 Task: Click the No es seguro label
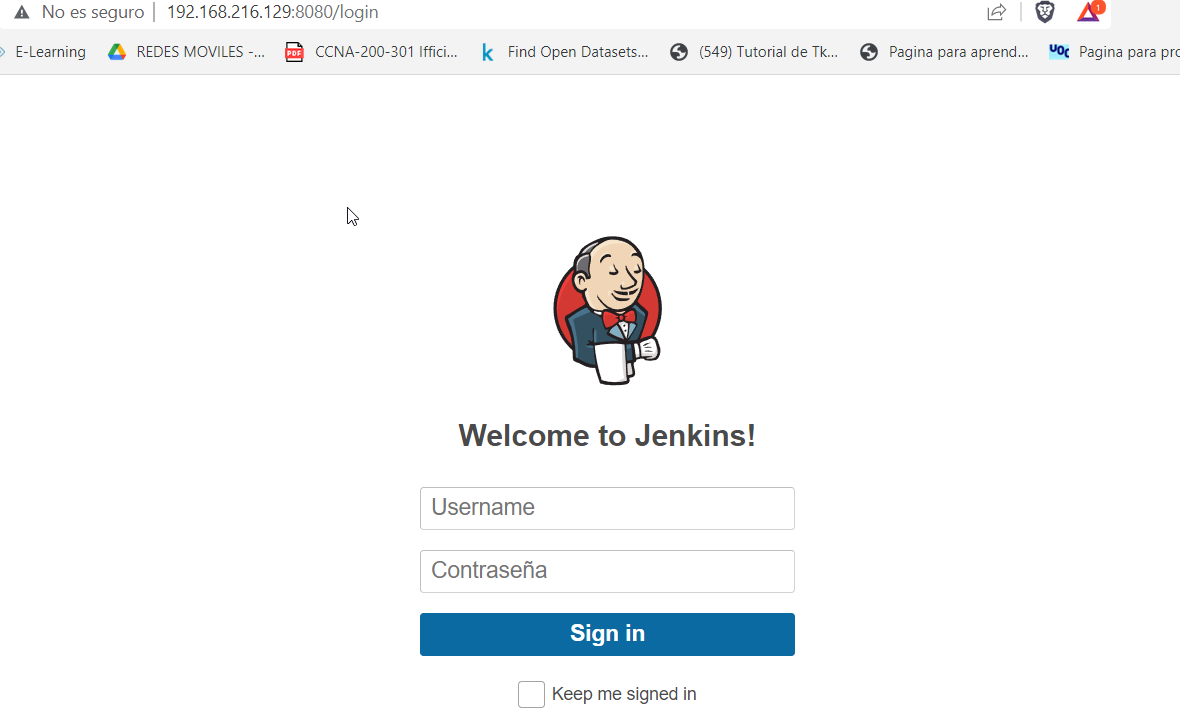click(93, 12)
